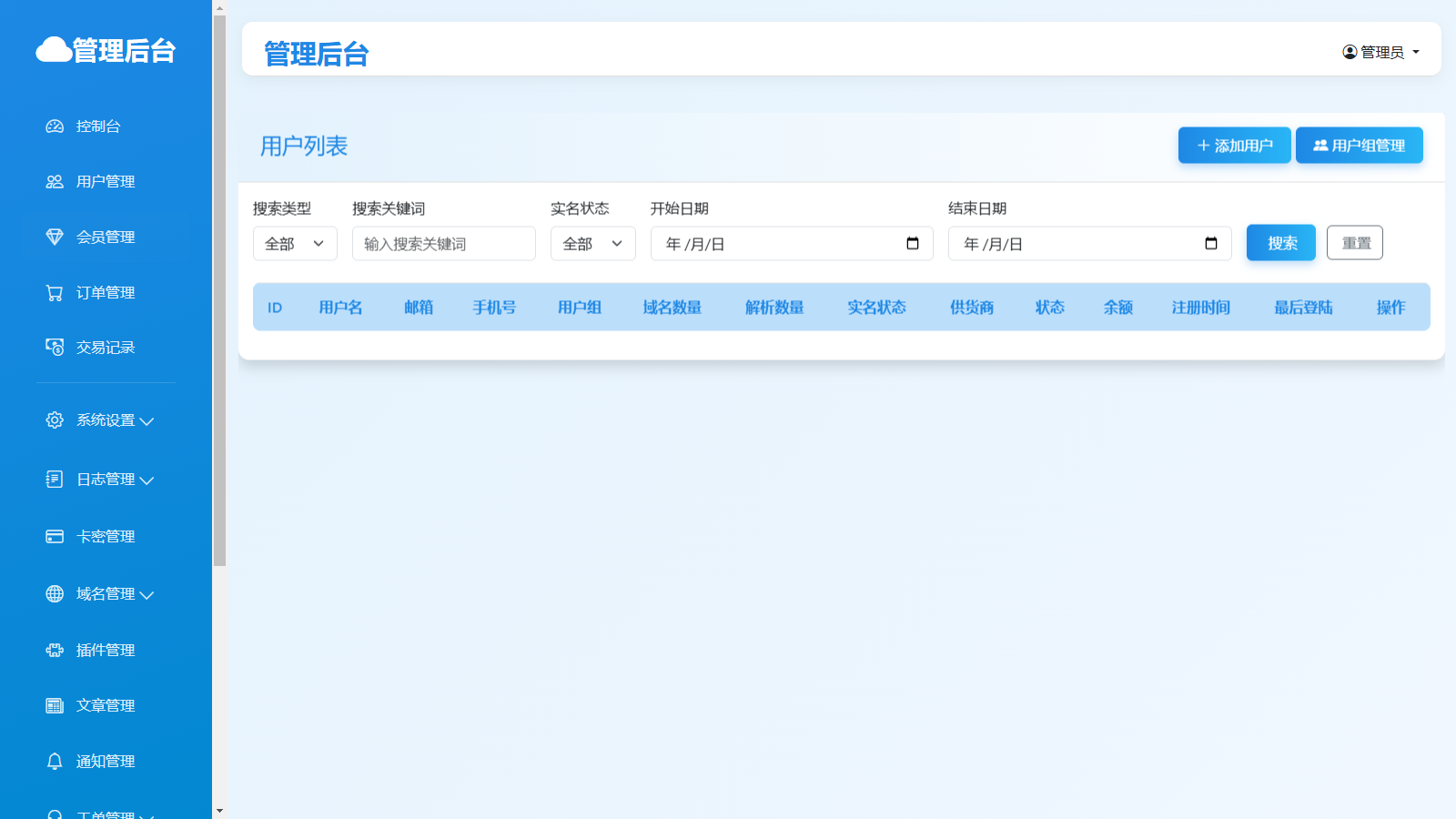
Task: Open the calendar picker for 开始日期
Action: point(913,244)
